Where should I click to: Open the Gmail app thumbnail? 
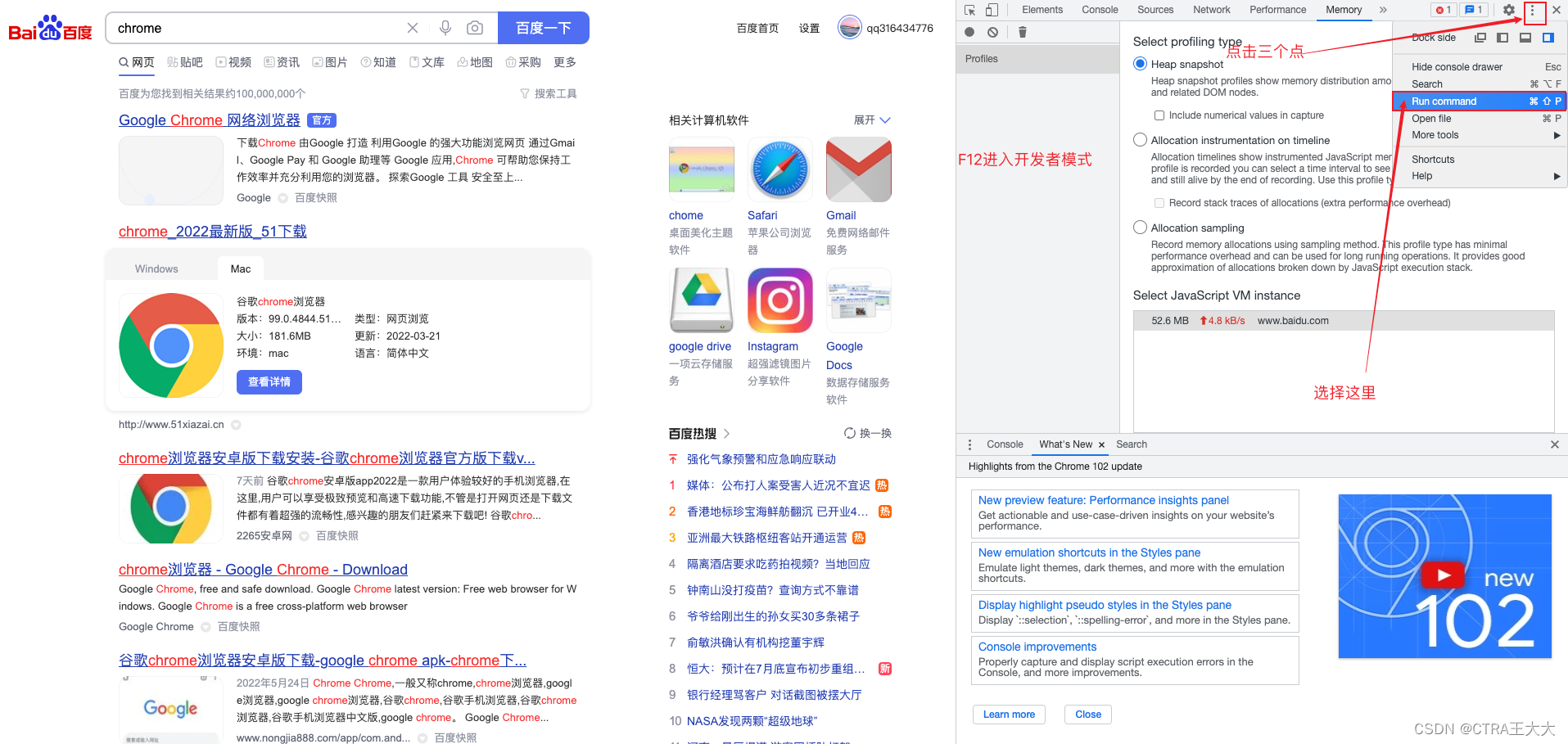[x=858, y=169]
